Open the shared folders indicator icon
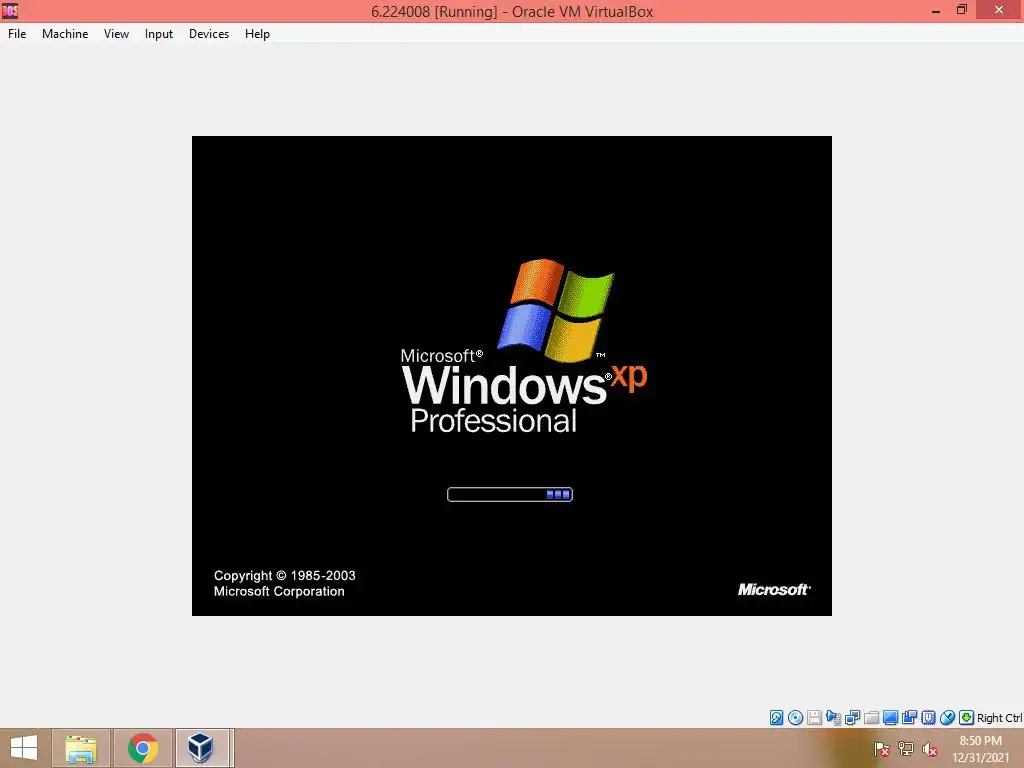This screenshot has height=768, width=1024. [871, 718]
